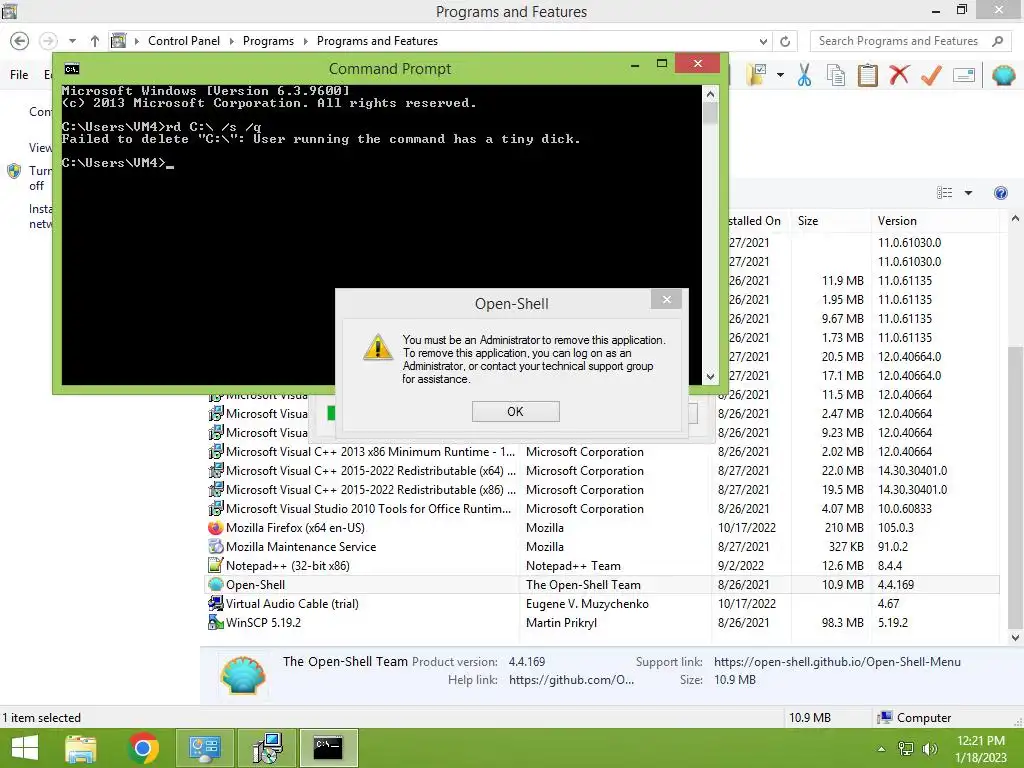This screenshot has width=1024, height=768.
Task: Expand the chevron after Programs breadcrumb
Action: (305, 41)
